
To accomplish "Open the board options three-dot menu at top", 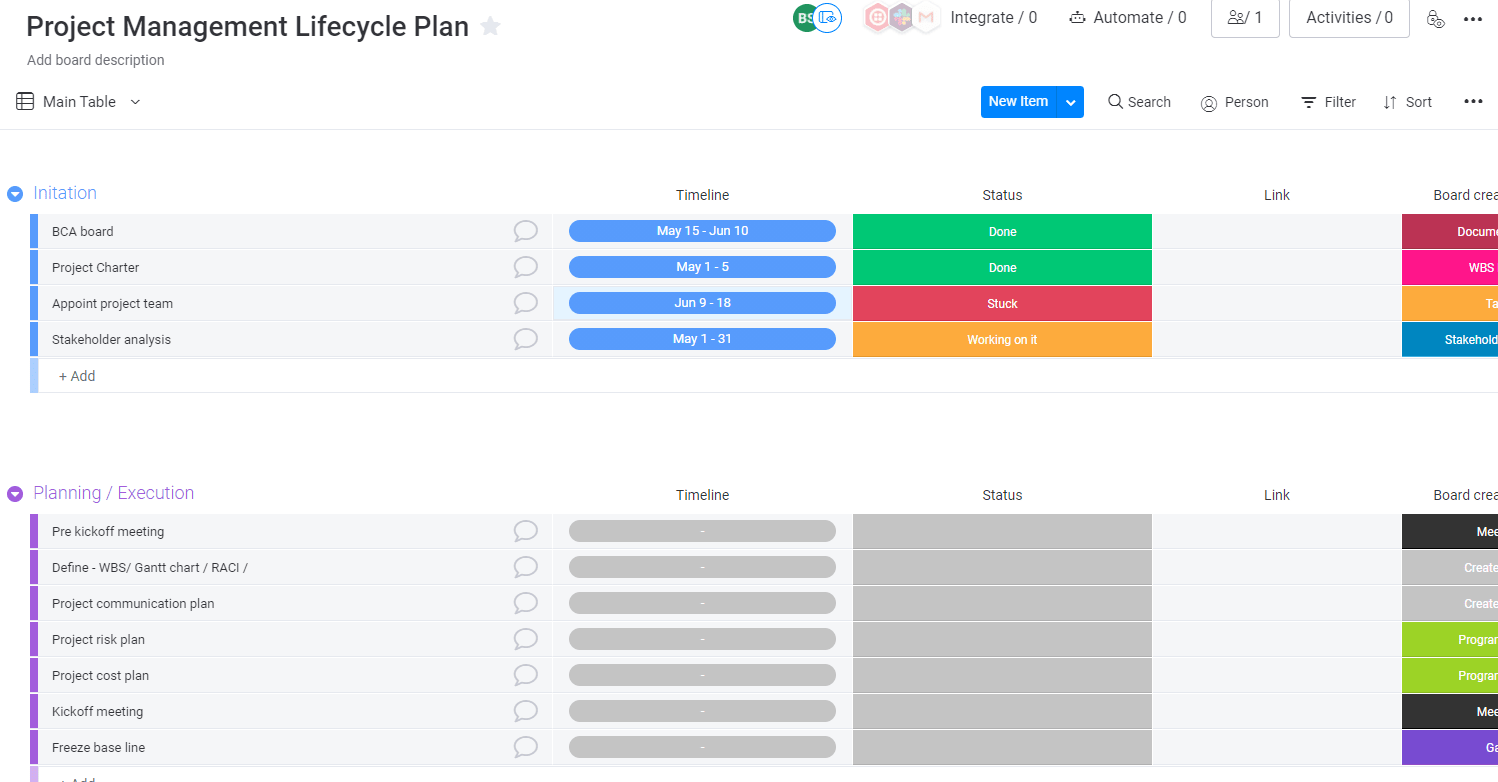I will 1473,19.
